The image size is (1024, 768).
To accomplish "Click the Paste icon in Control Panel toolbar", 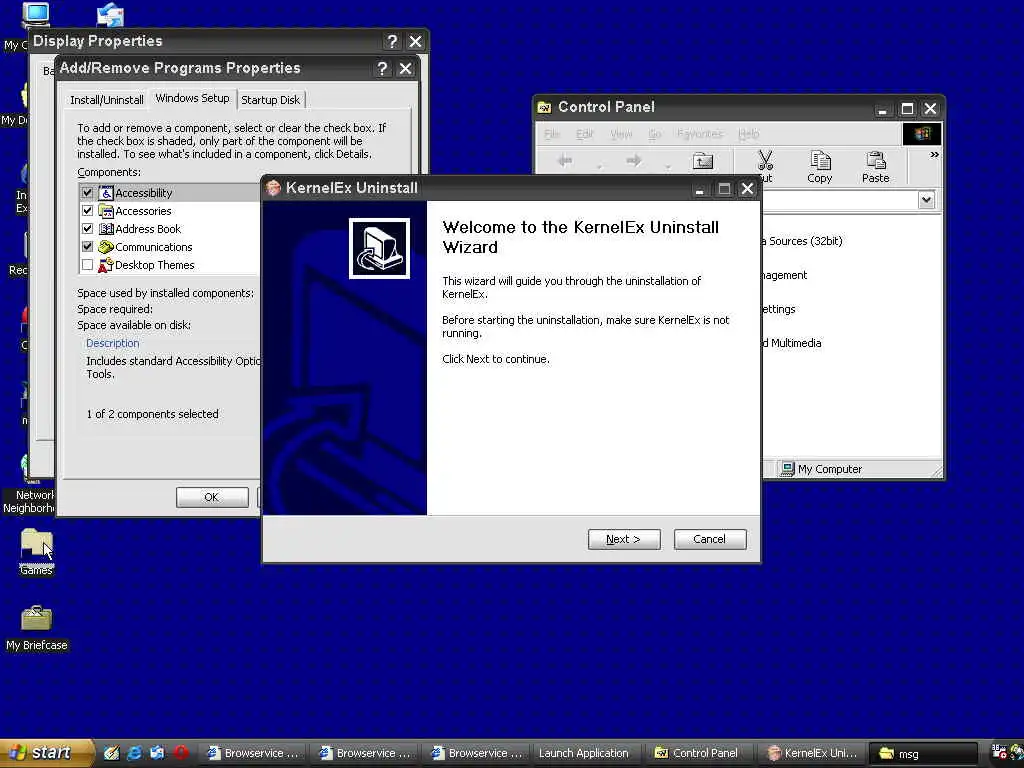I will coord(875,160).
